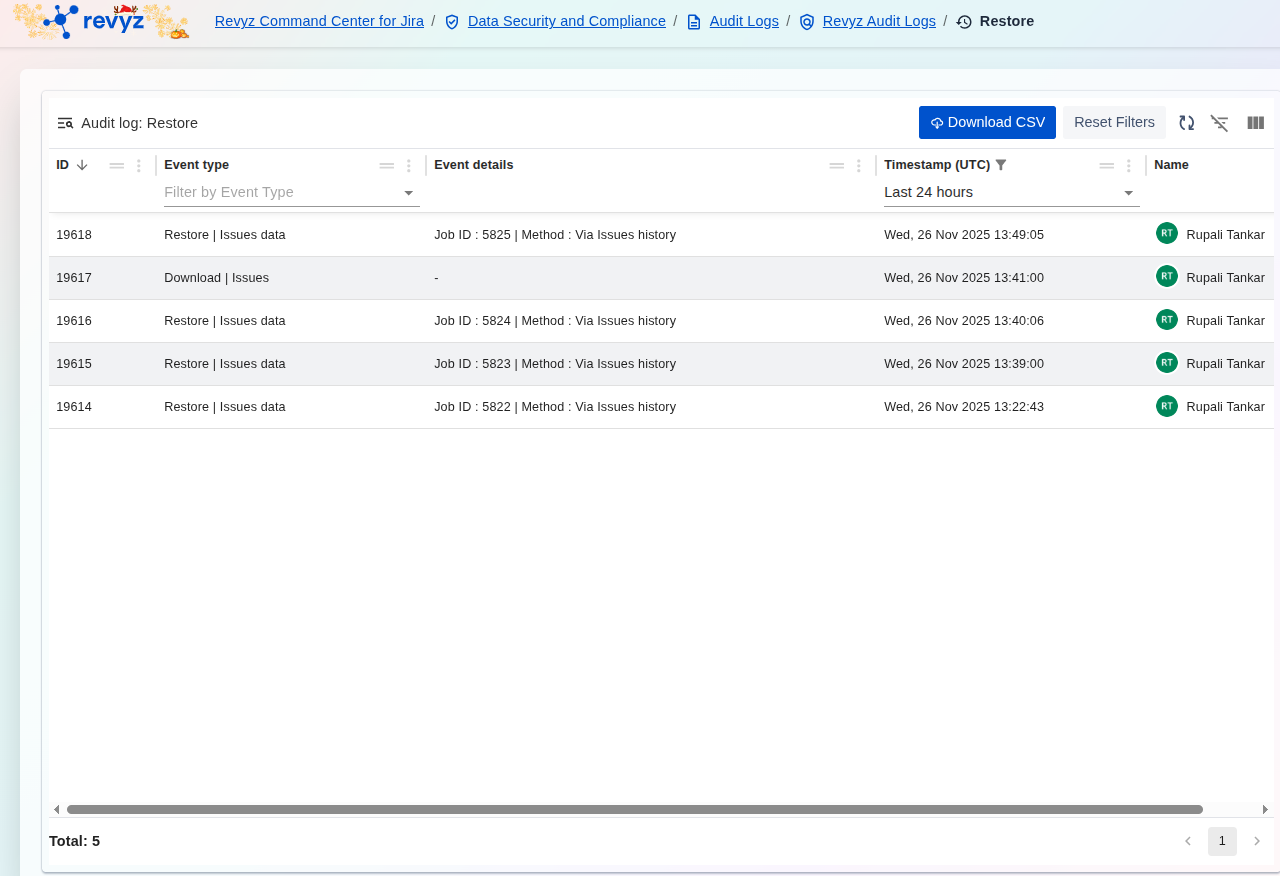Click the clear filters icon
This screenshot has width=1280, height=876.
(x=1219, y=123)
